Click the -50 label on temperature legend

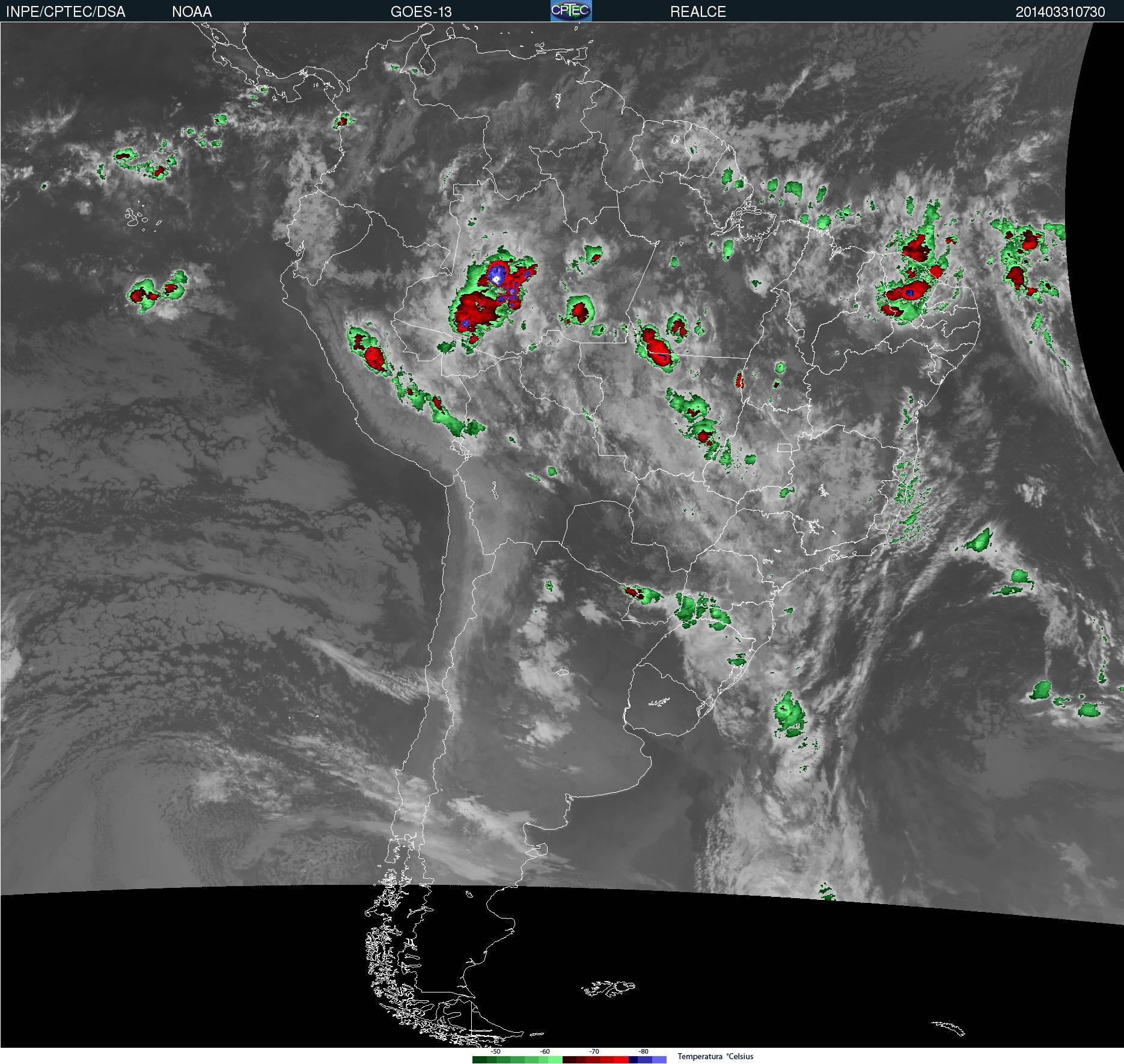point(495,1051)
